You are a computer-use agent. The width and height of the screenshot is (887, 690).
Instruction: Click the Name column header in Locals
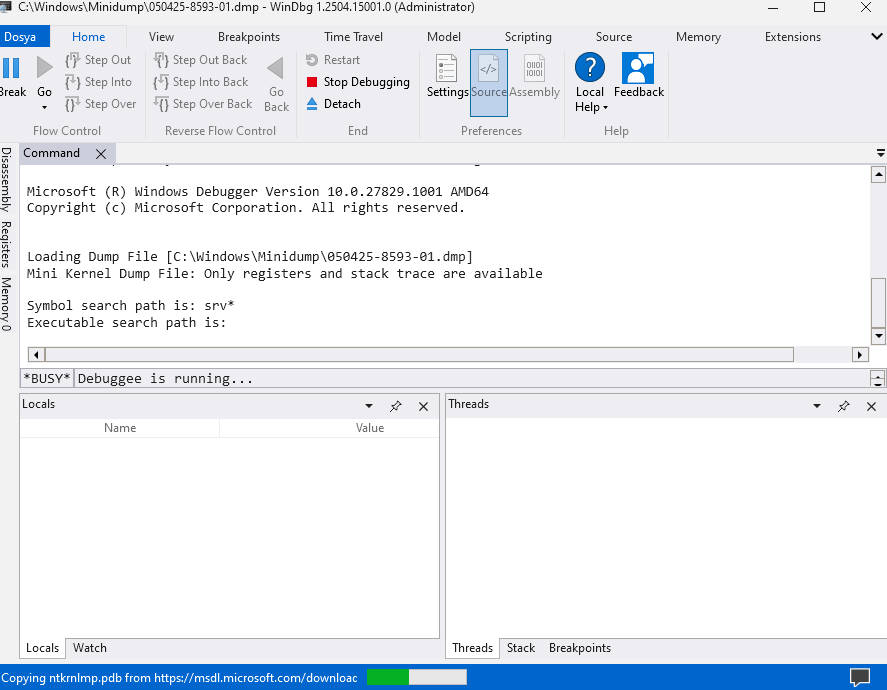120,428
